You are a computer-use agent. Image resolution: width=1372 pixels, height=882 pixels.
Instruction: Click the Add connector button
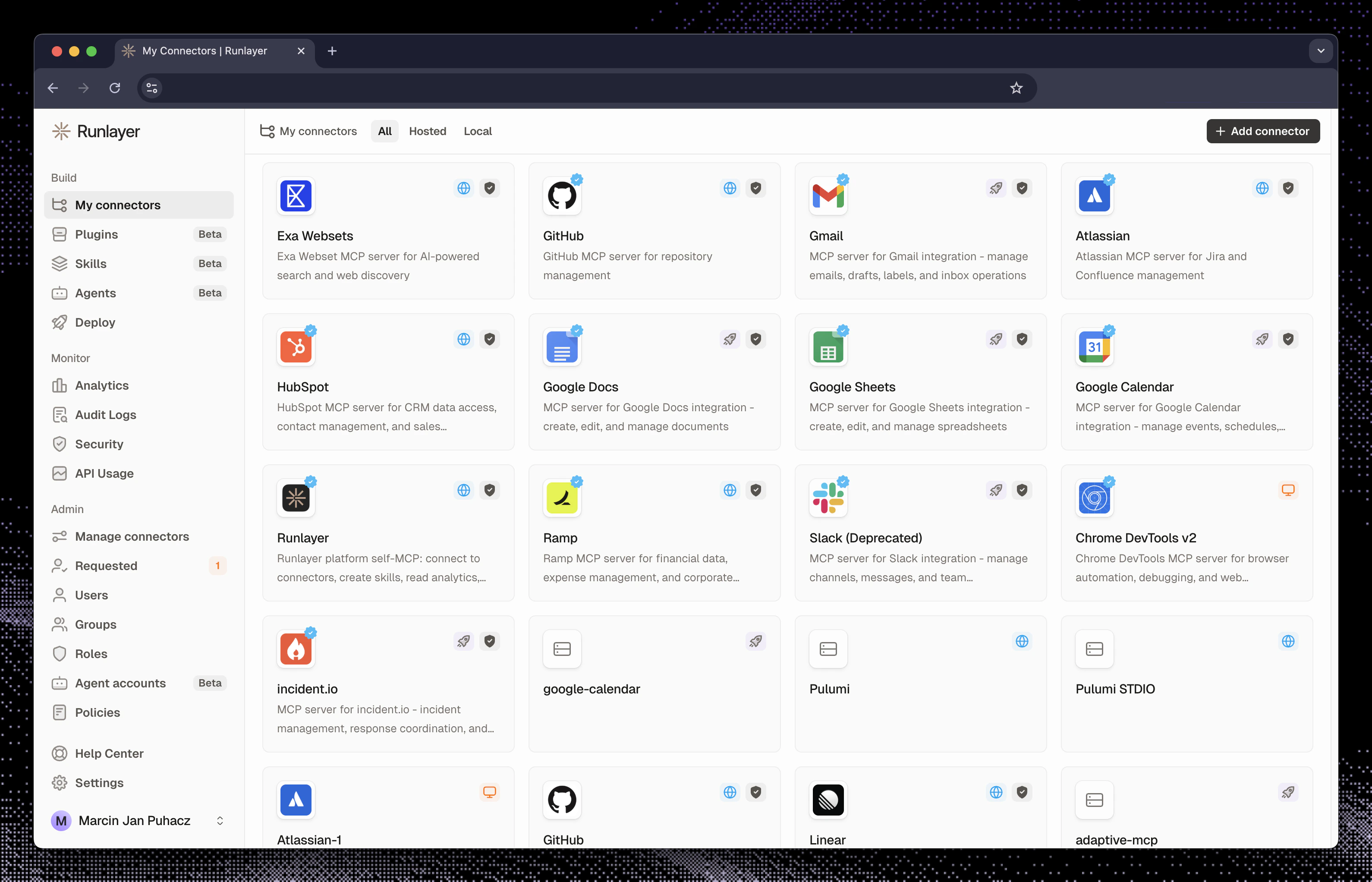[x=1263, y=131]
